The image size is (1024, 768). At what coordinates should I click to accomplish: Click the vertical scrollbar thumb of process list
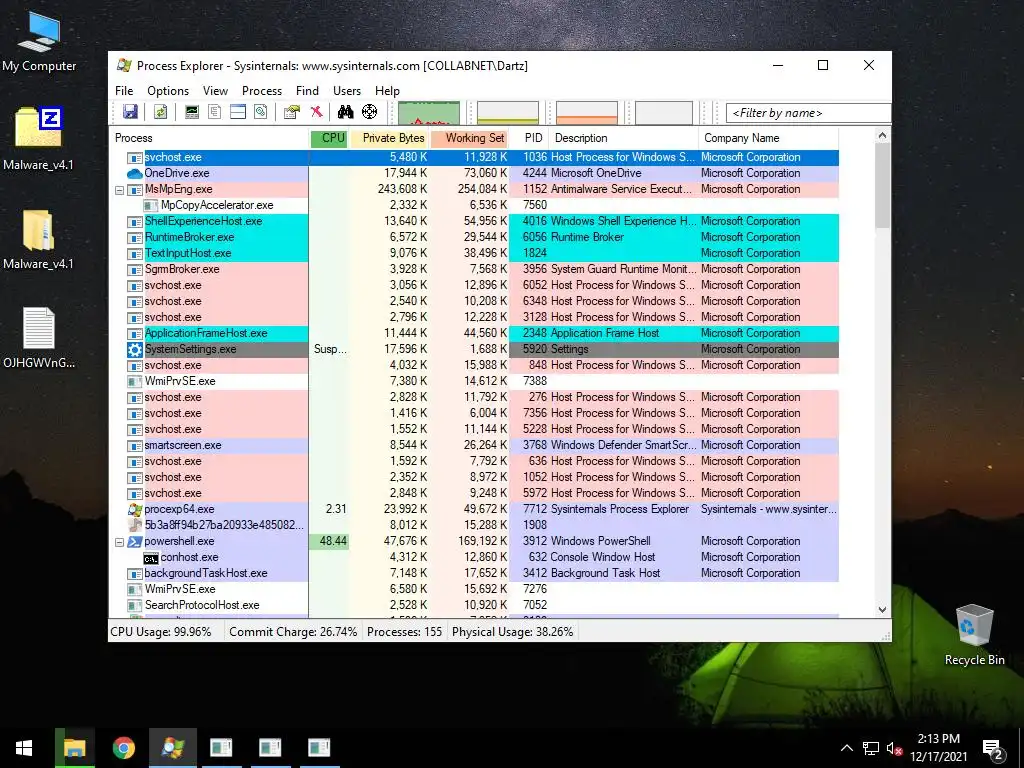click(x=882, y=185)
